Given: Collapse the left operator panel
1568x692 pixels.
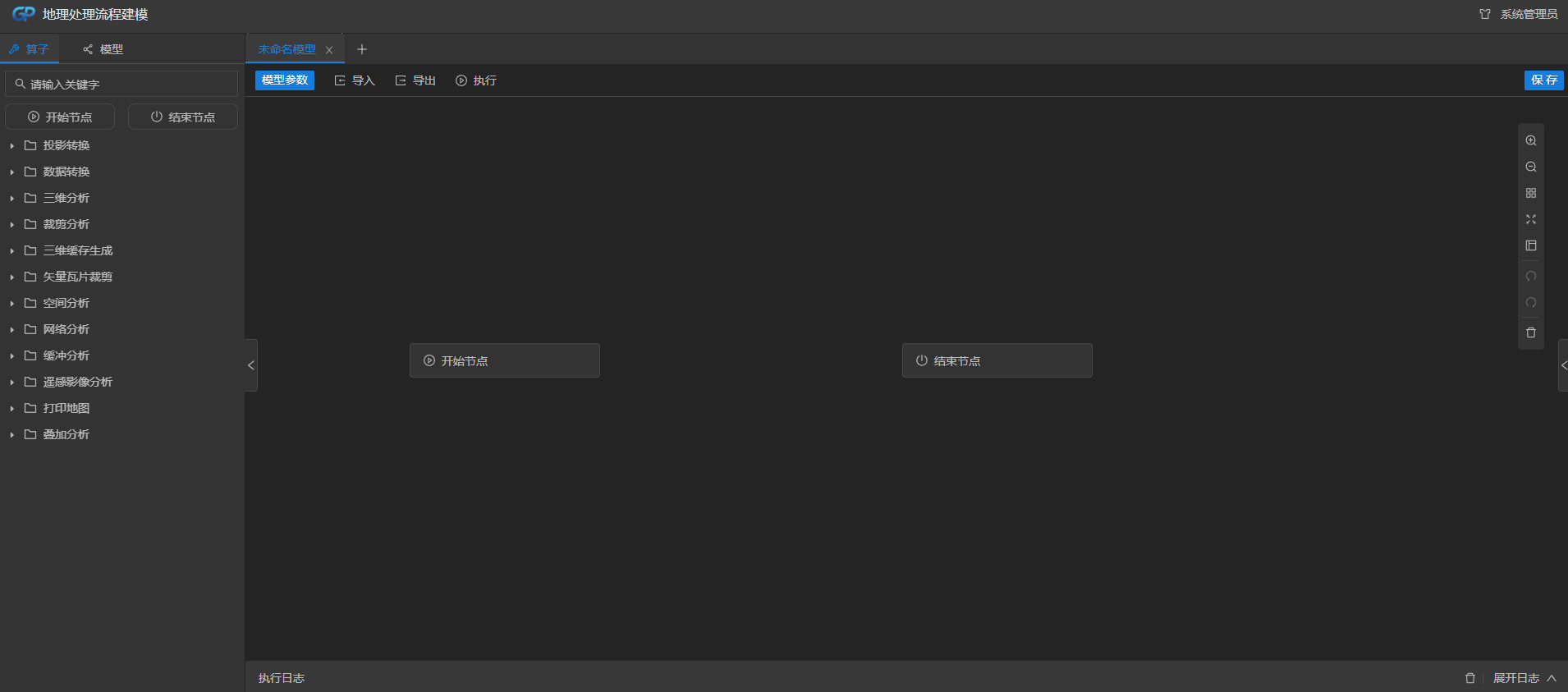Looking at the screenshot, I should [251, 365].
